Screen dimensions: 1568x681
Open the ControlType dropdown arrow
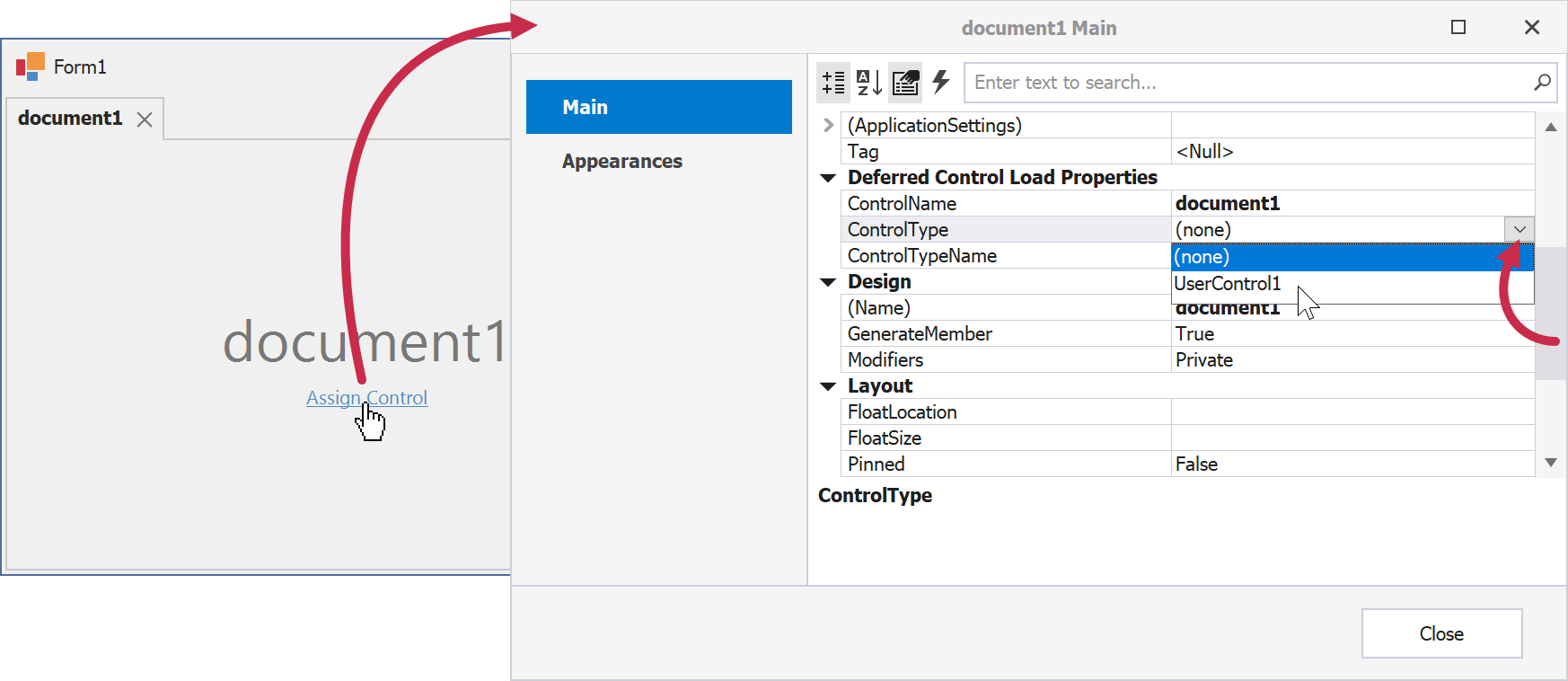pos(1519,230)
